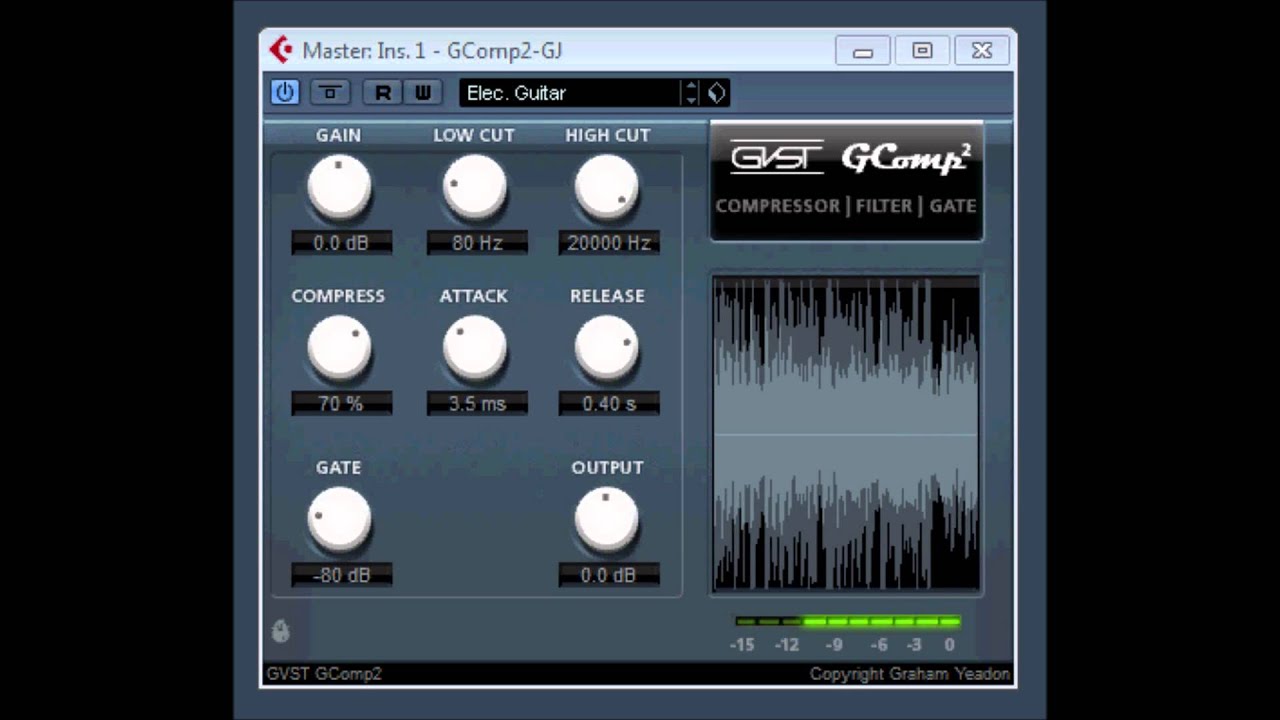
Task: Click the GAIN knob
Action: click(339, 188)
